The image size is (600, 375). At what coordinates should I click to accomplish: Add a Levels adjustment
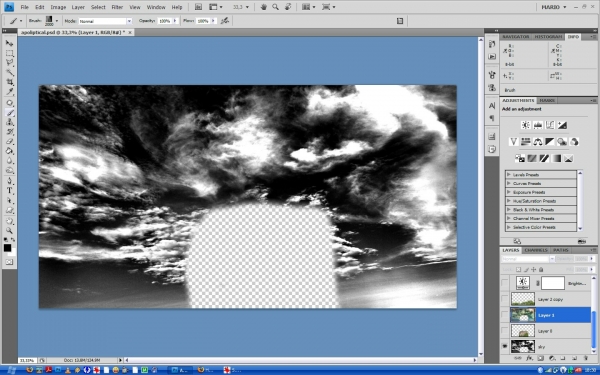tap(538, 125)
